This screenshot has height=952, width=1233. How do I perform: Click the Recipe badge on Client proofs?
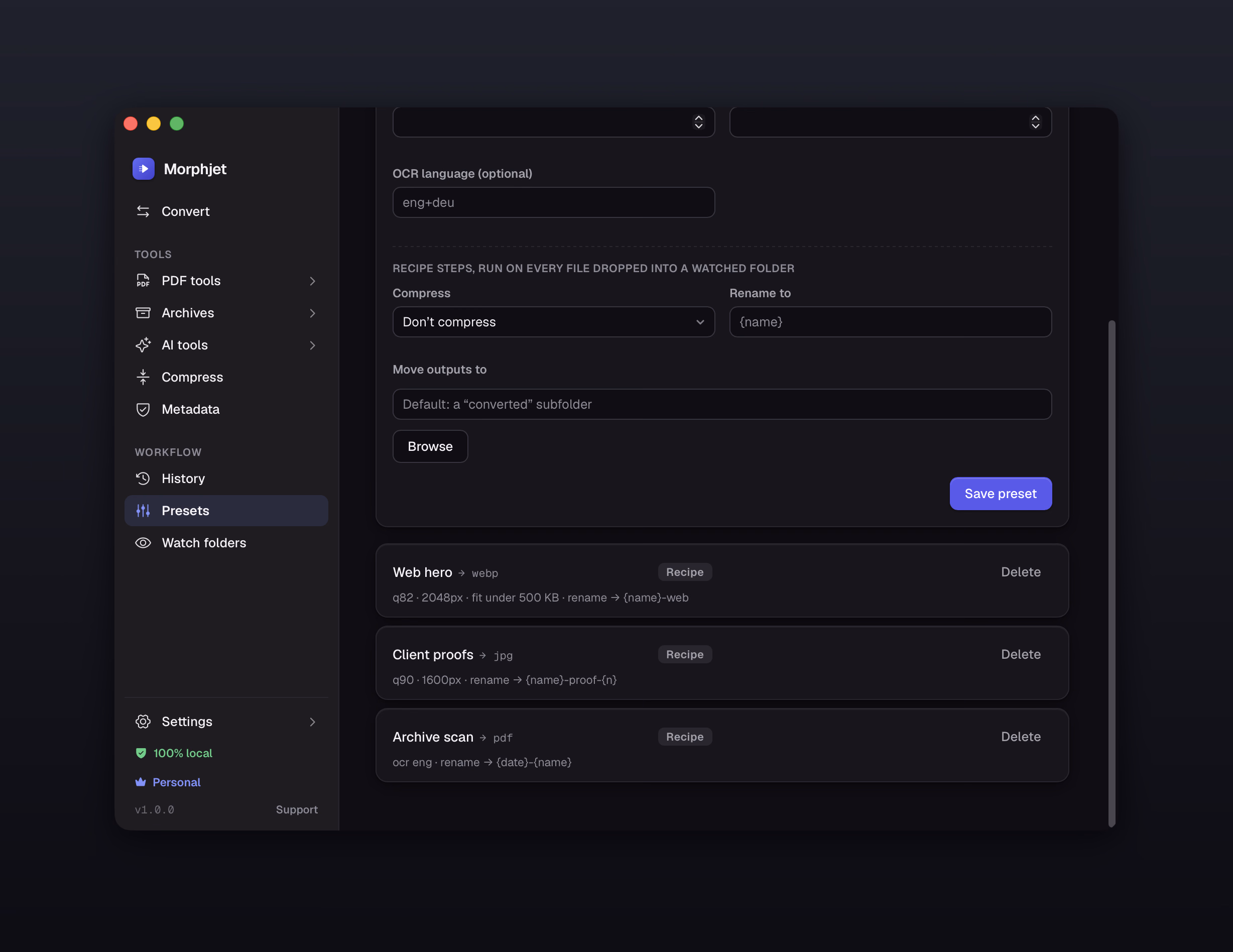point(685,654)
